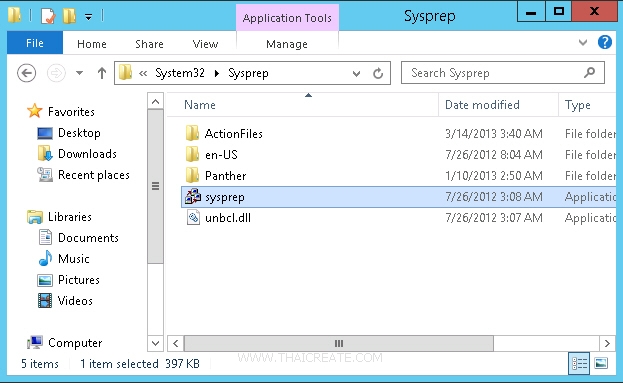
Task: Select the en-US folder
Action: 221,155
